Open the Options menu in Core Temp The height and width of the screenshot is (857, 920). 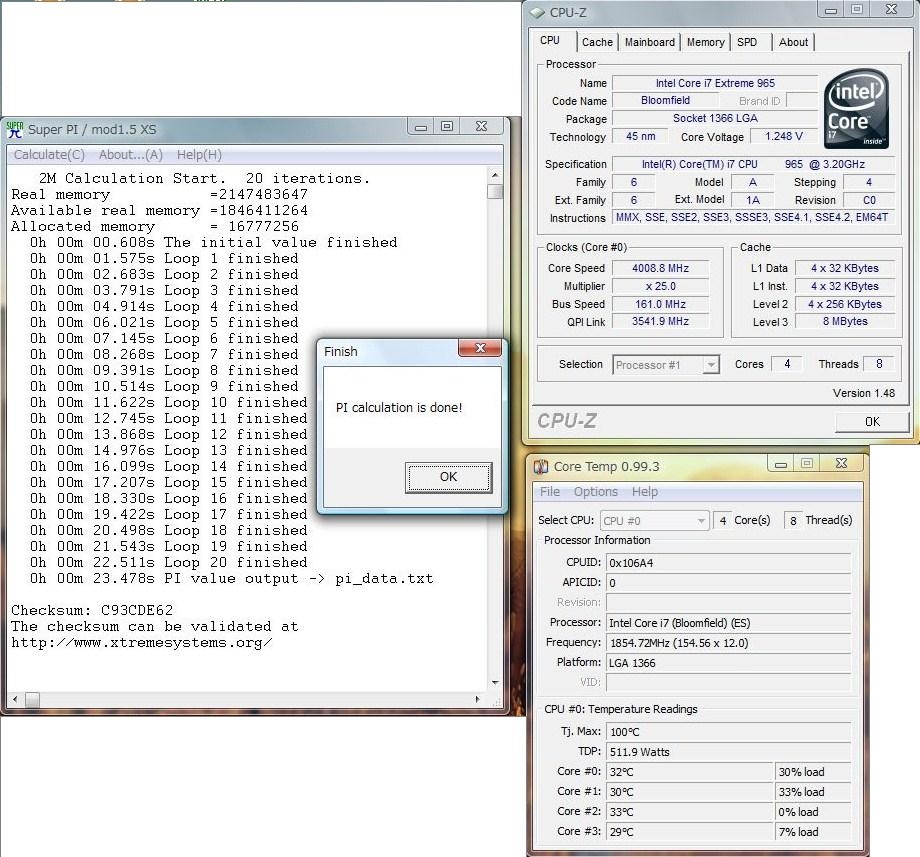(x=595, y=492)
